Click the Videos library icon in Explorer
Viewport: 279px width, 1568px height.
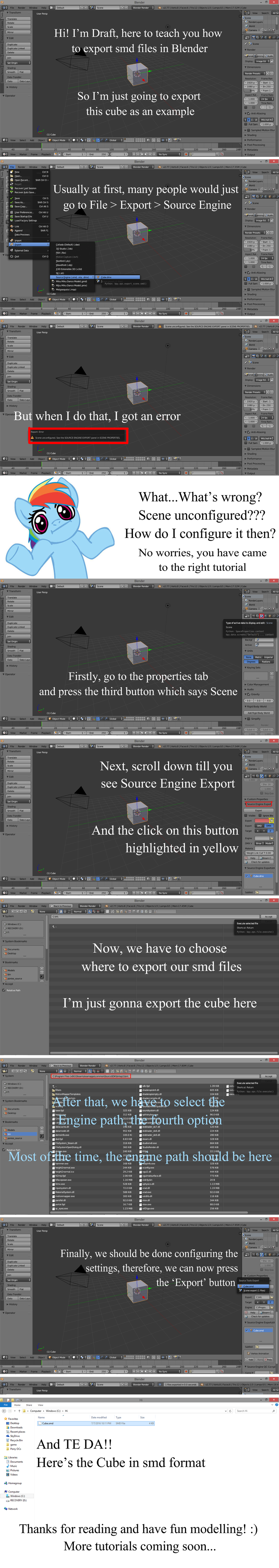point(8,1474)
